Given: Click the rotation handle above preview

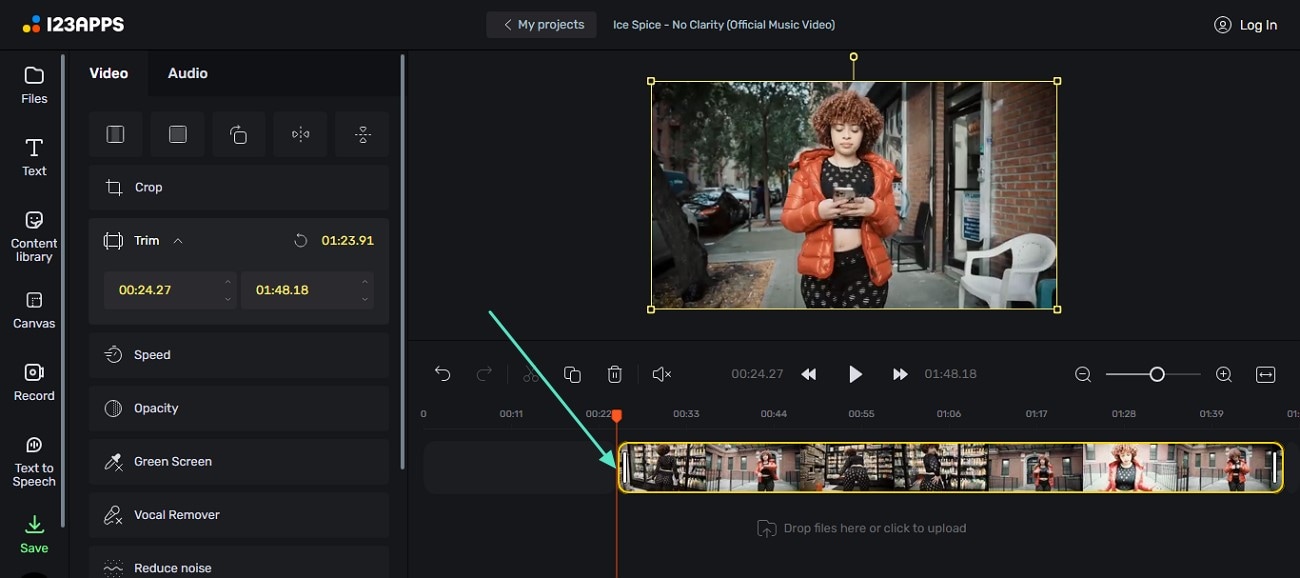Looking at the screenshot, I should pos(853,57).
